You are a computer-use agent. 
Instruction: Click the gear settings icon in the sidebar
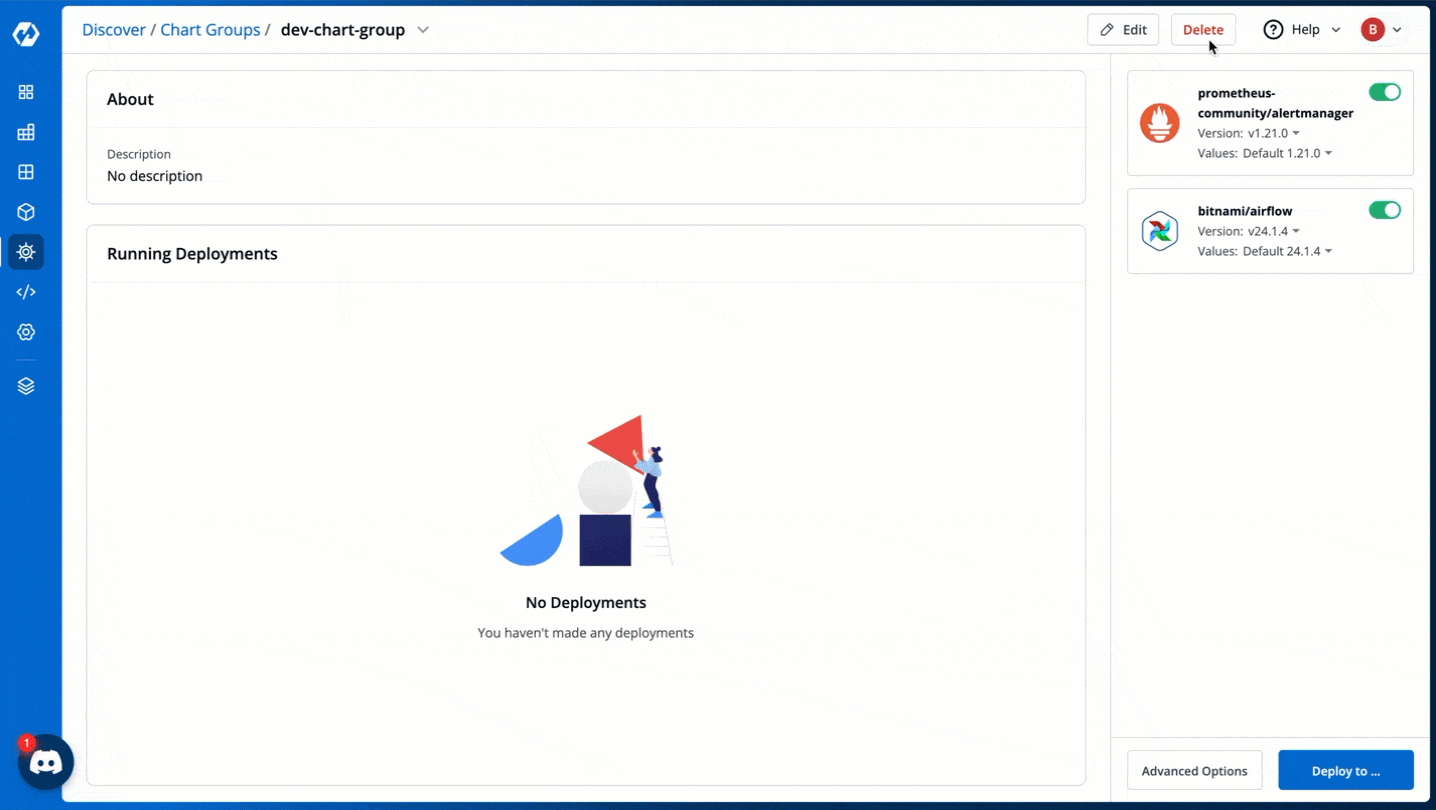click(26, 331)
